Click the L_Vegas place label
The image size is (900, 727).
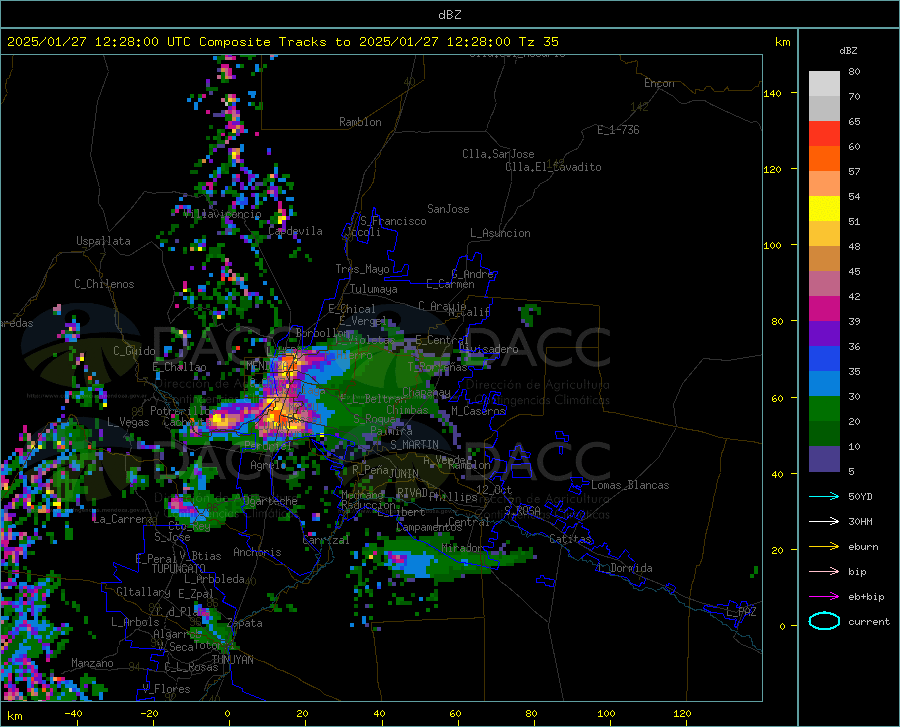tap(128, 422)
